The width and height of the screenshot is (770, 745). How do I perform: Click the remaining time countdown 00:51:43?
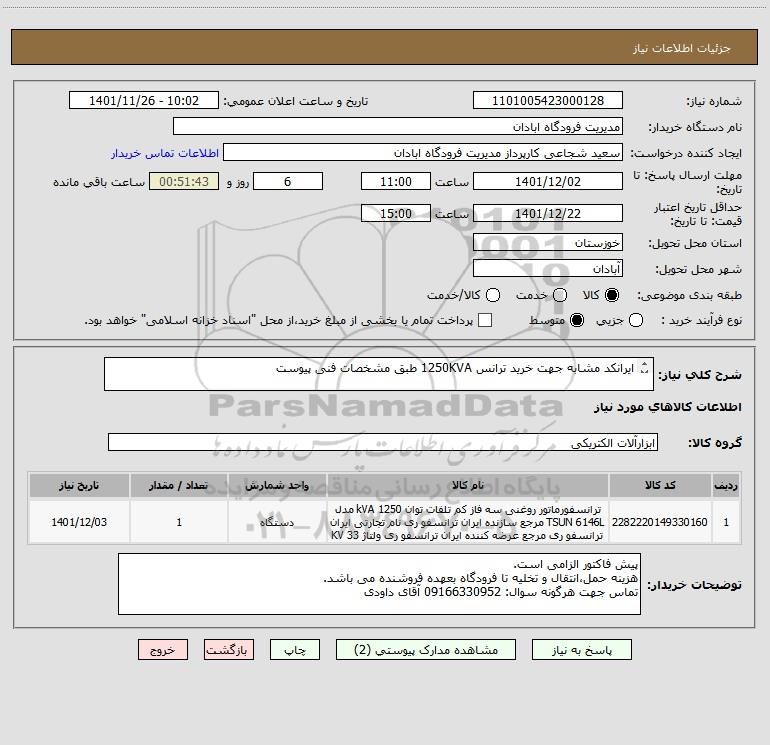(x=184, y=181)
